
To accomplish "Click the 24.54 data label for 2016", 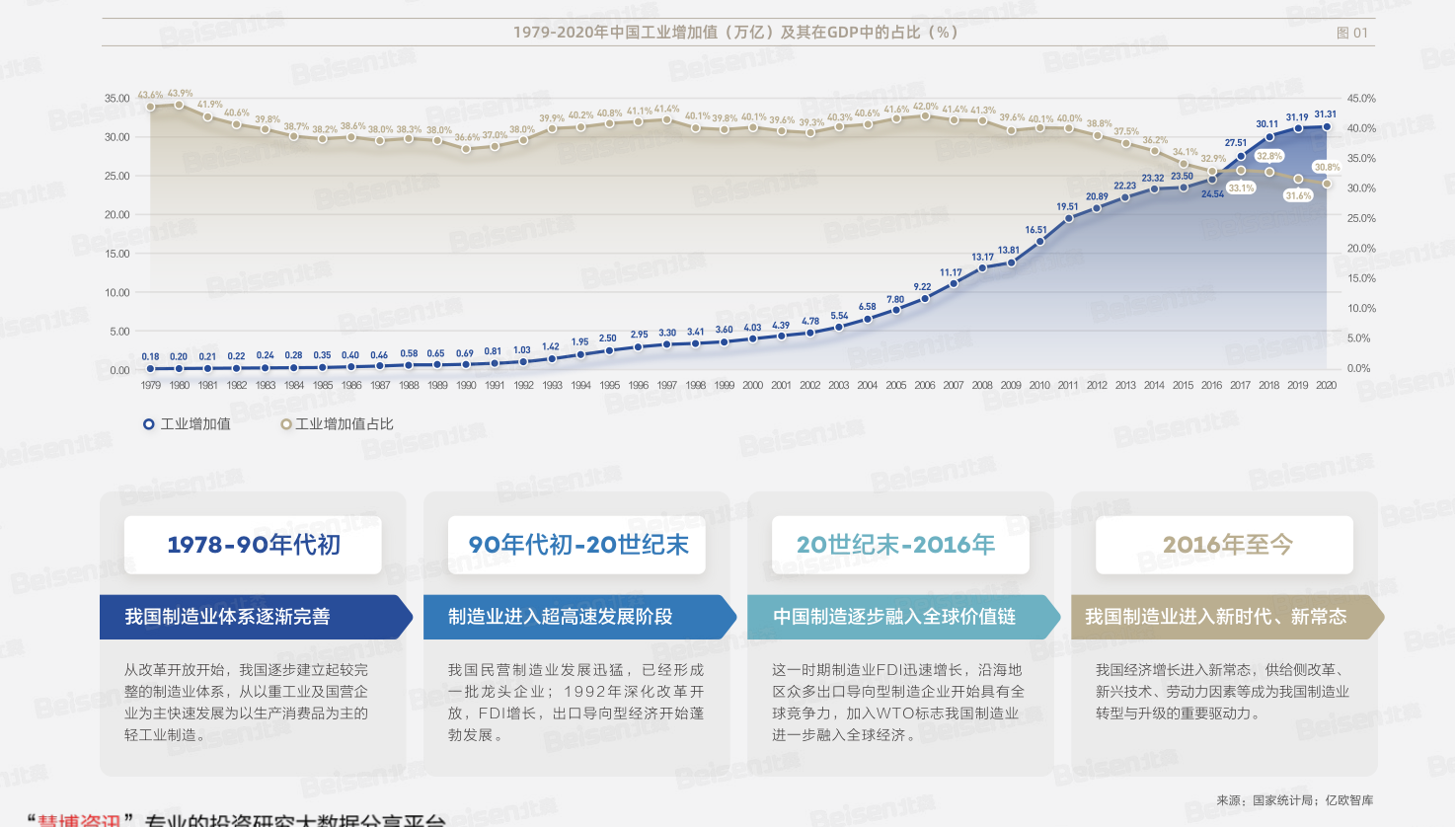I will point(1212,194).
